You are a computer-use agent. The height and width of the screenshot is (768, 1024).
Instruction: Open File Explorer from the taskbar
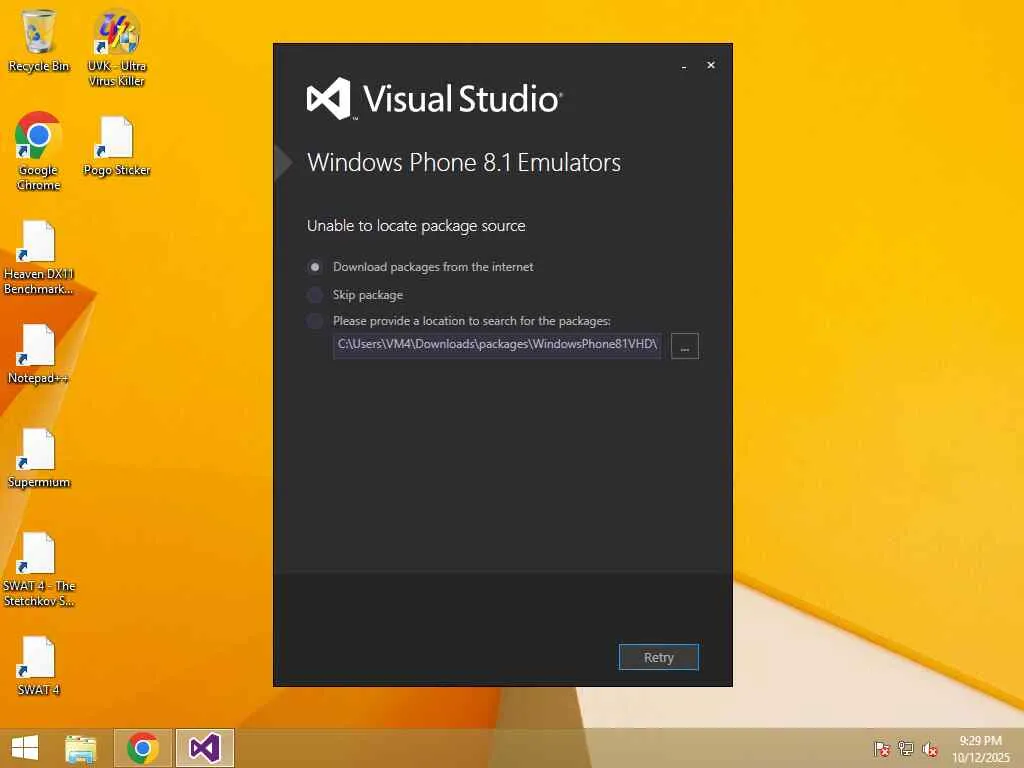point(81,748)
